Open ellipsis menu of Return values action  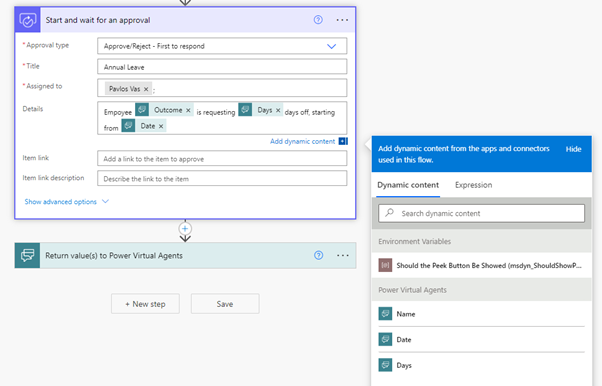pos(342,255)
